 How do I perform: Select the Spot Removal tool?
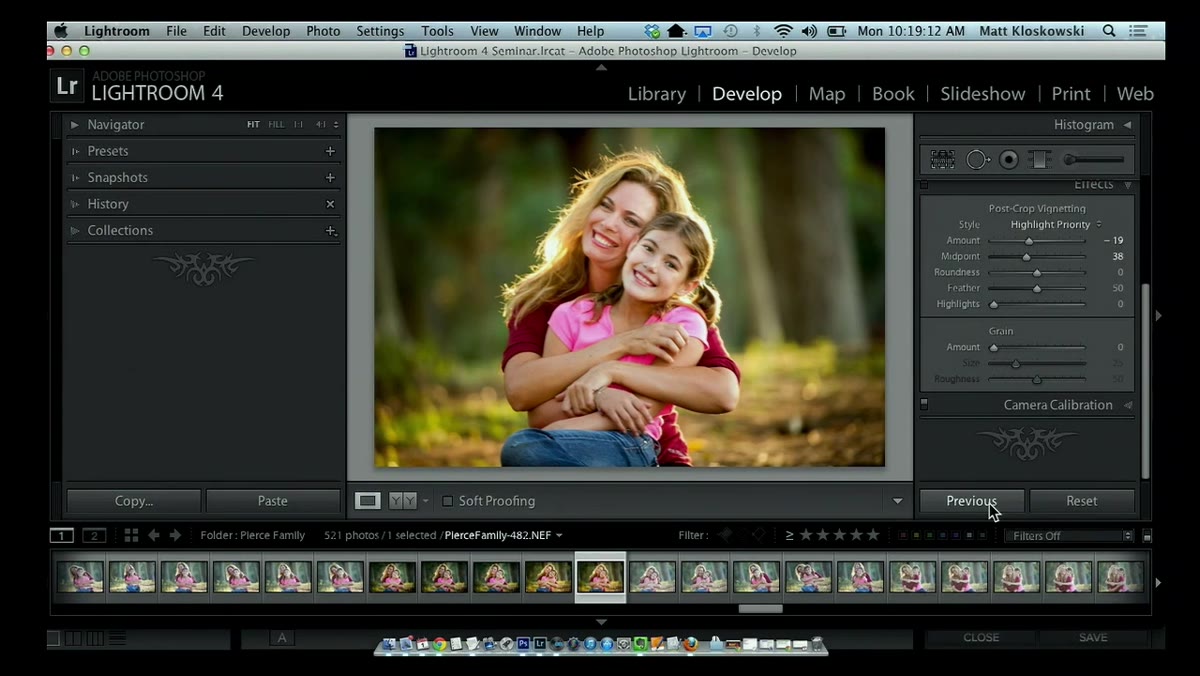[x=978, y=159]
